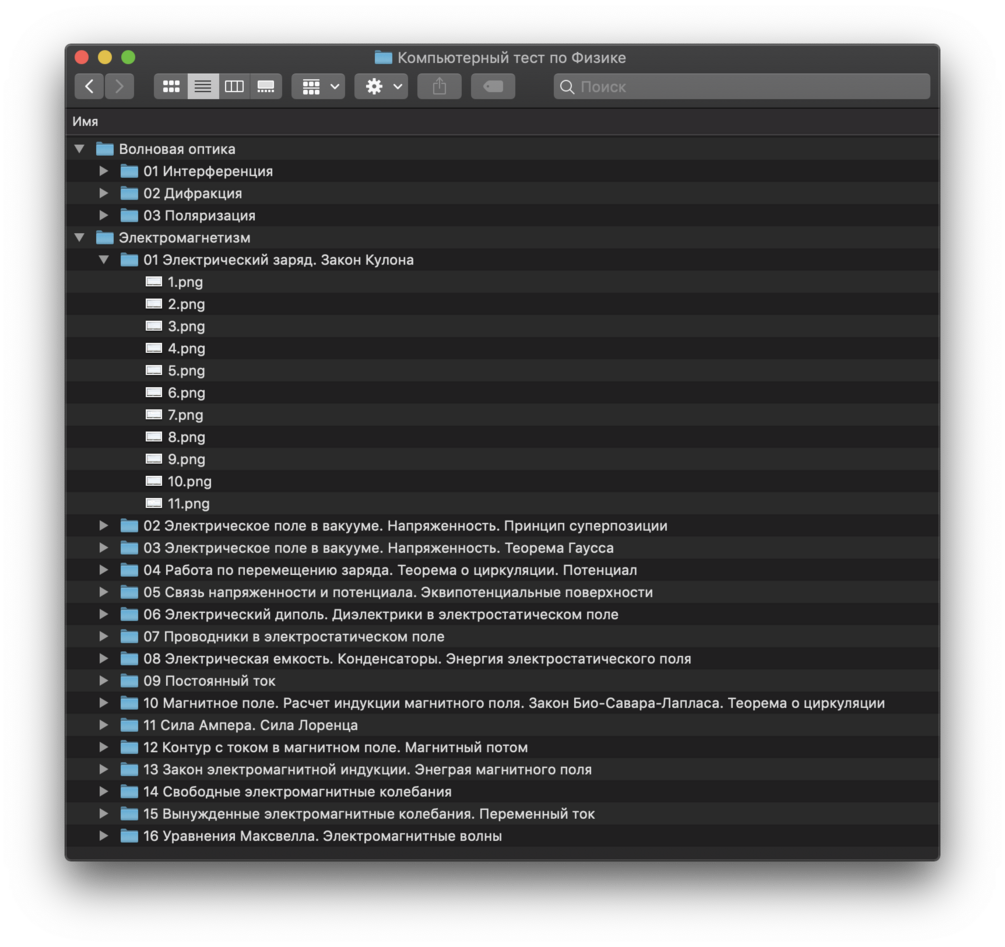
Task: Expand 03 Электрическое поле Теорема Гаусса
Action: point(103,548)
